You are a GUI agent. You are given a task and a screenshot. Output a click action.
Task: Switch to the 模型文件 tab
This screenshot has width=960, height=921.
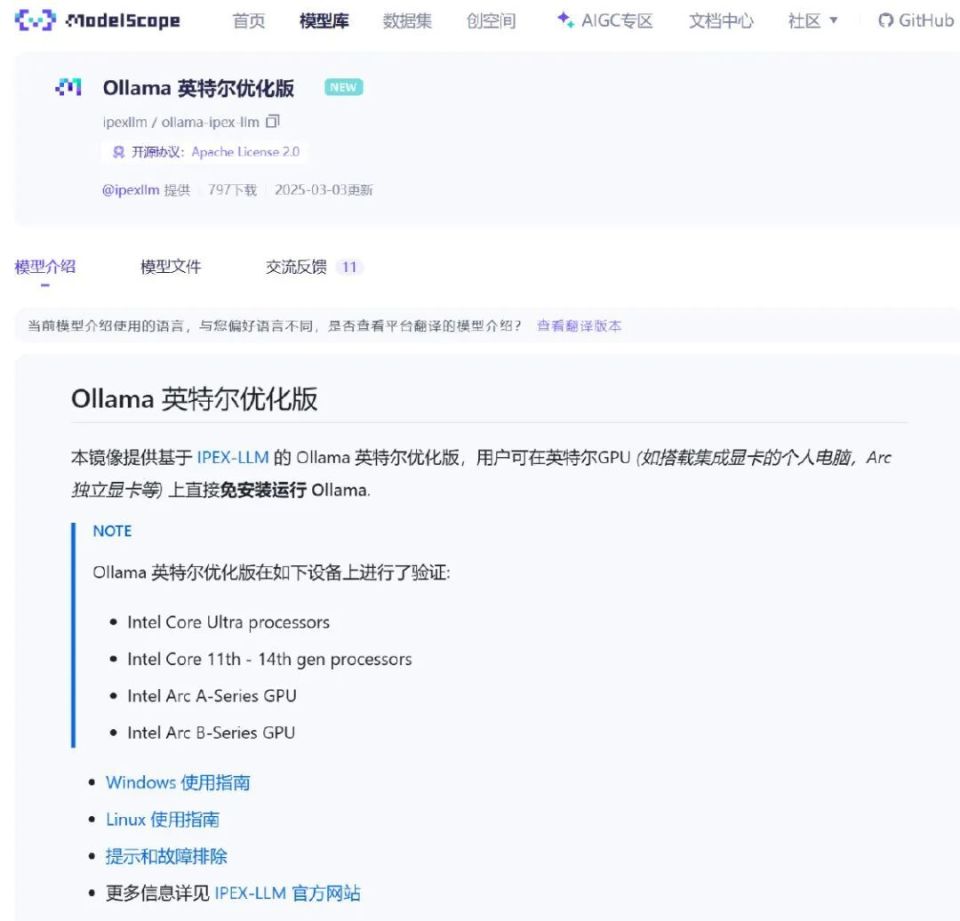point(171,266)
